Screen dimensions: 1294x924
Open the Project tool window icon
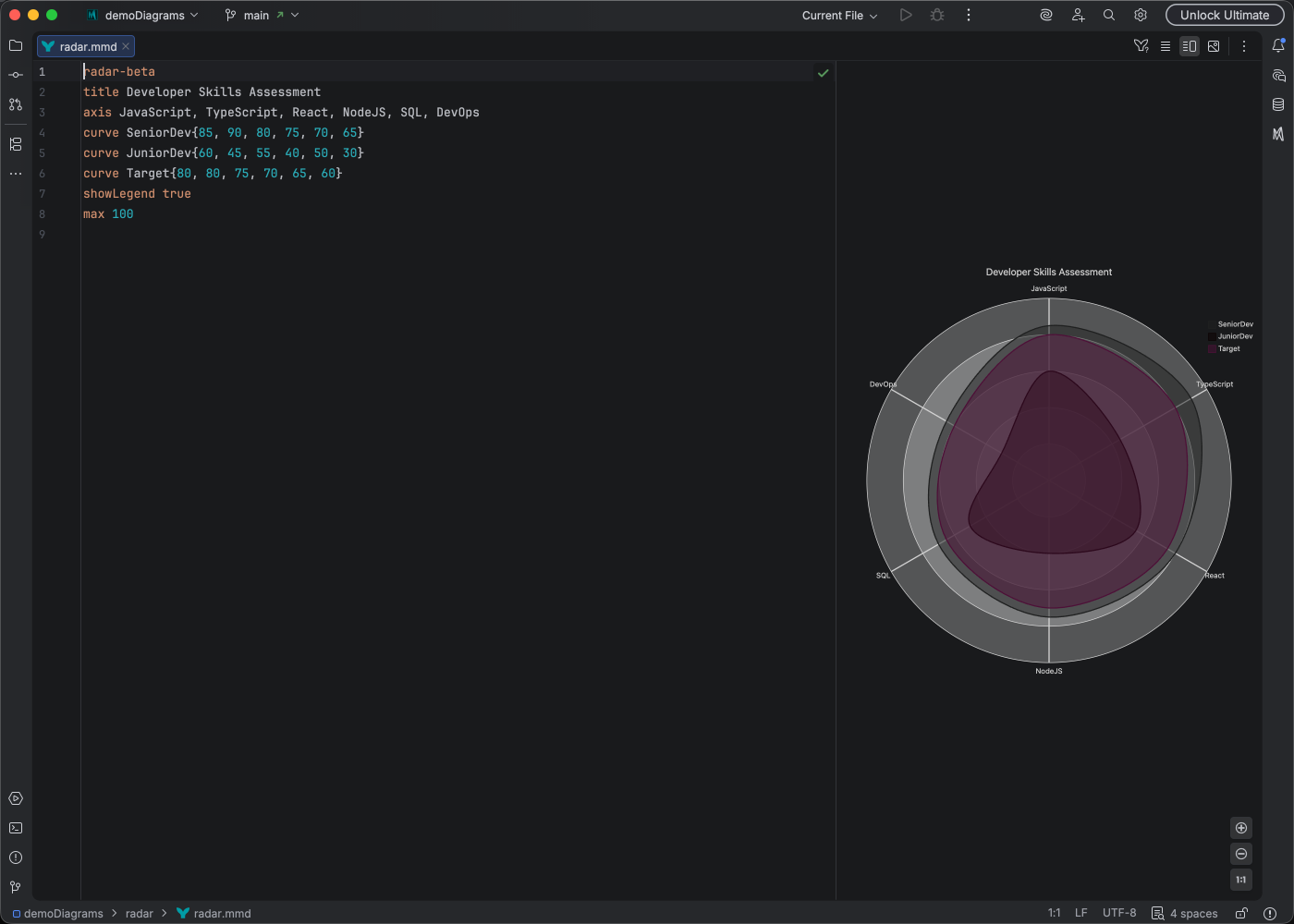[15, 45]
